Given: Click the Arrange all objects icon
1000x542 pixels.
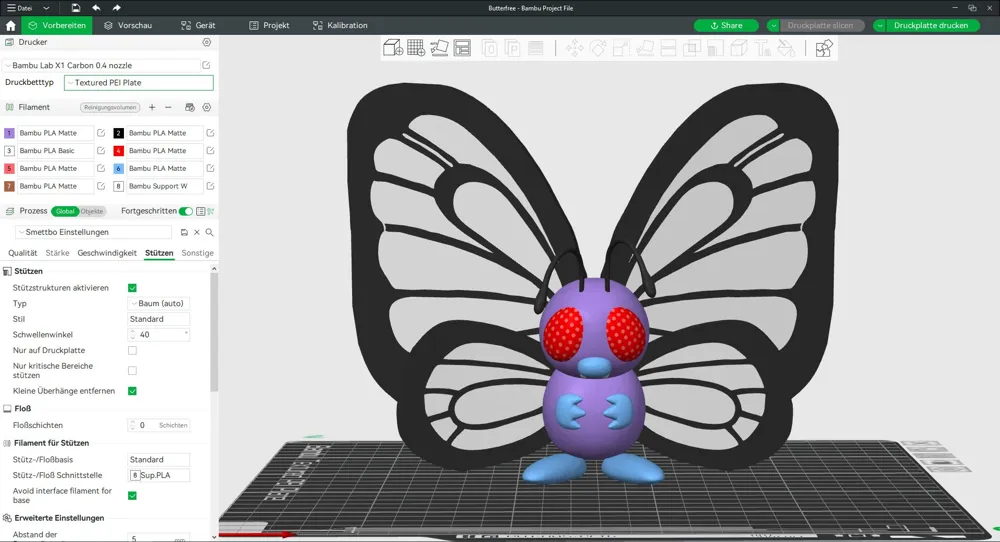Looking at the screenshot, I should 462,48.
